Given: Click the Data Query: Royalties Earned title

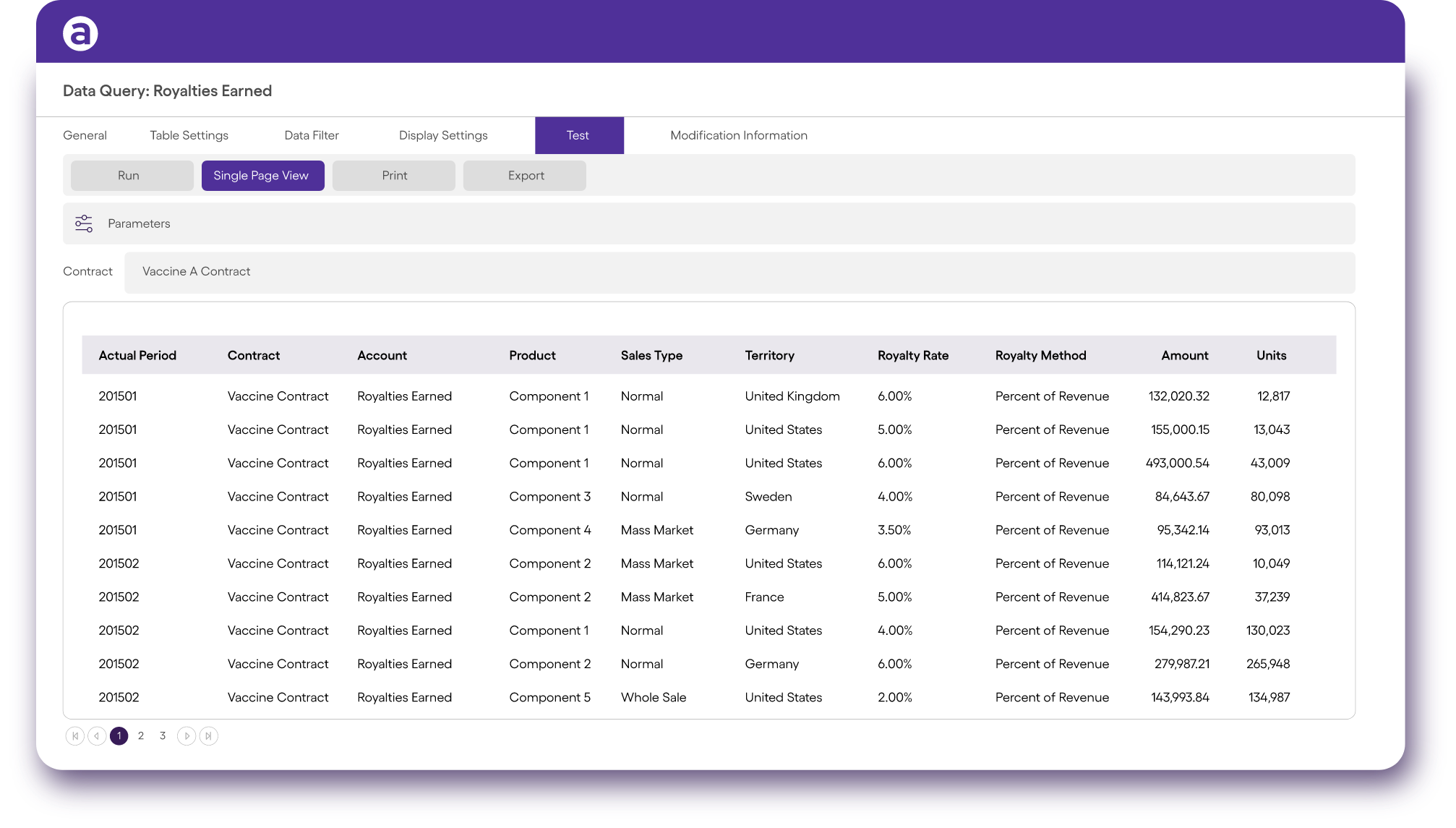Looking at the screenshot, I should pyautogui.click(x=167, y=91).
